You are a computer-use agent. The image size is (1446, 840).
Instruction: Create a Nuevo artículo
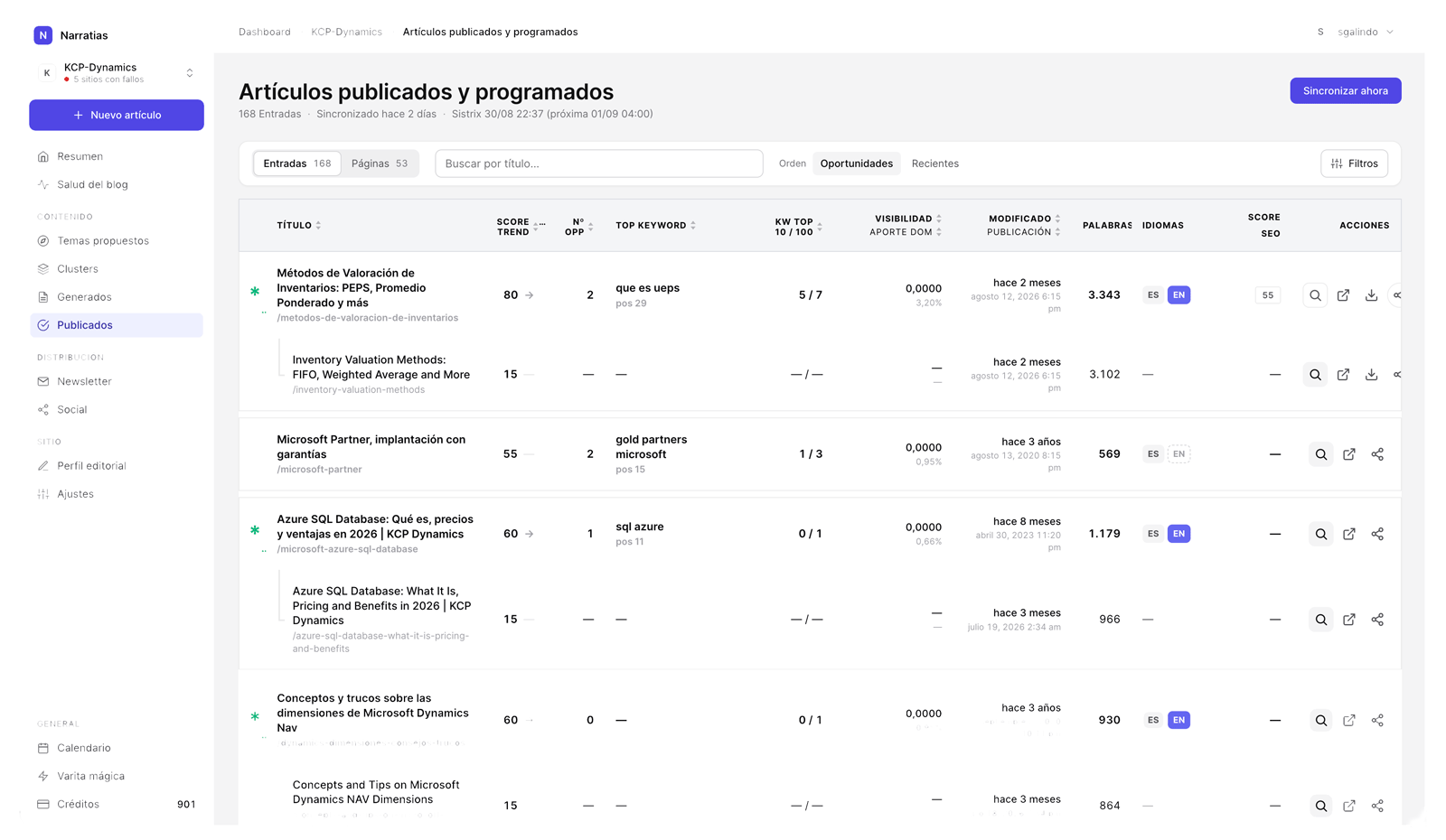click(117, 115)
